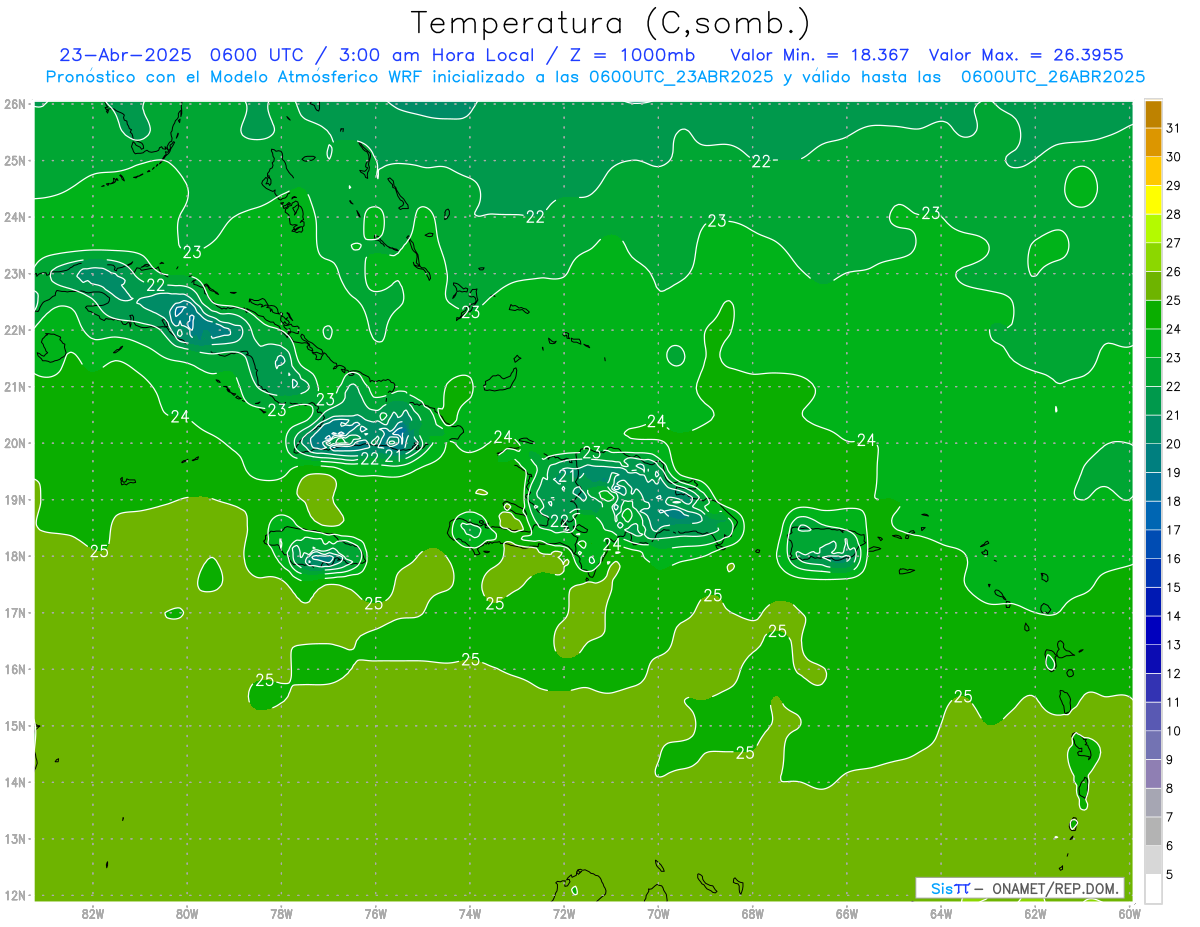Click the '62W' longitude axis label
This screenshot has height=927, width=1200.
(x=1035, y=913)
